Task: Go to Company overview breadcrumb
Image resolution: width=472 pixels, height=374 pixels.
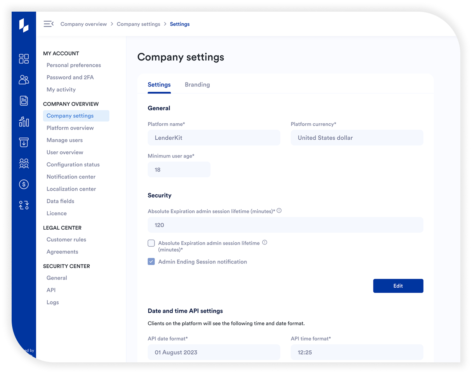Action: click(84, 24)
